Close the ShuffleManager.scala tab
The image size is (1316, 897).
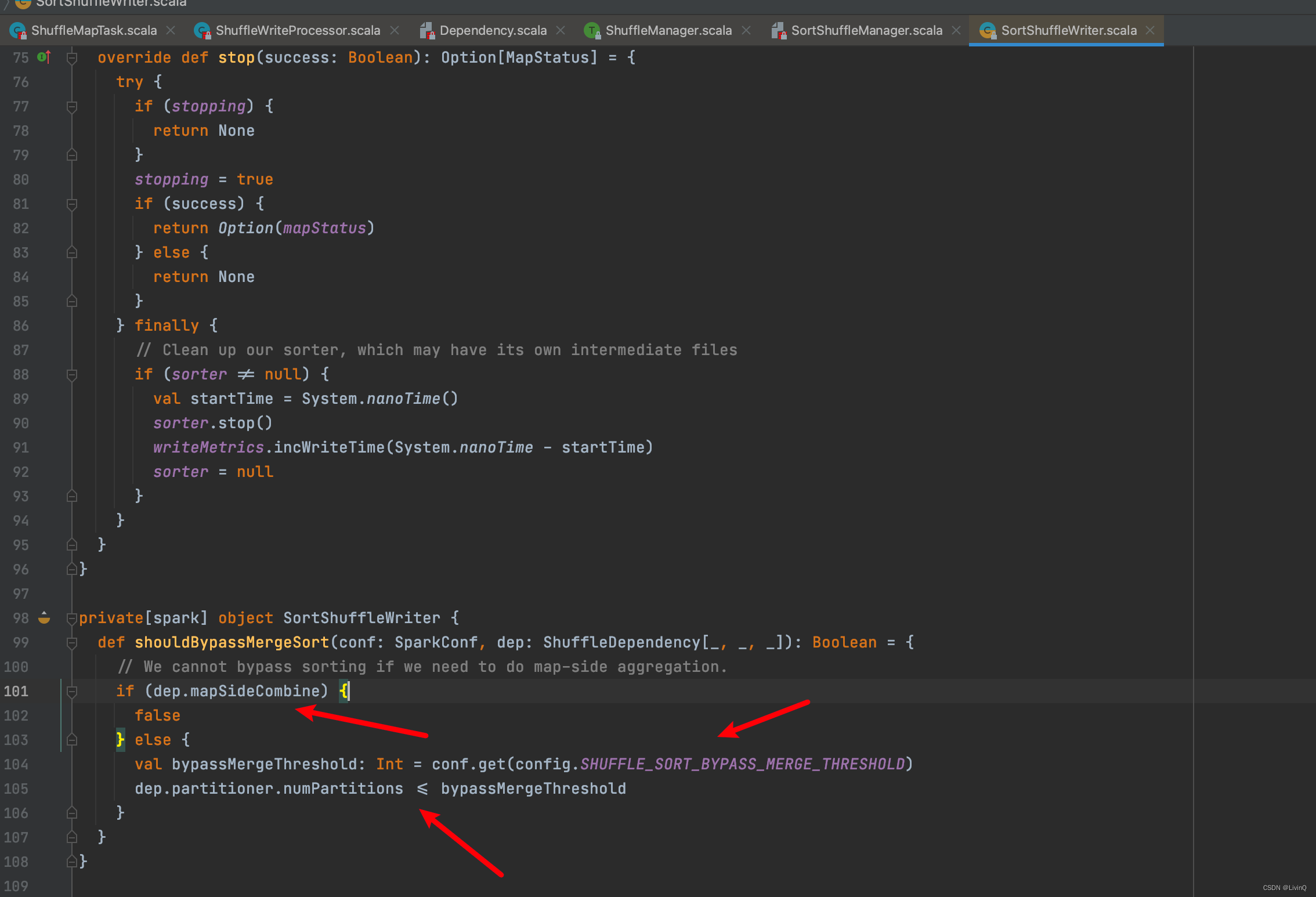coord(746,30)
